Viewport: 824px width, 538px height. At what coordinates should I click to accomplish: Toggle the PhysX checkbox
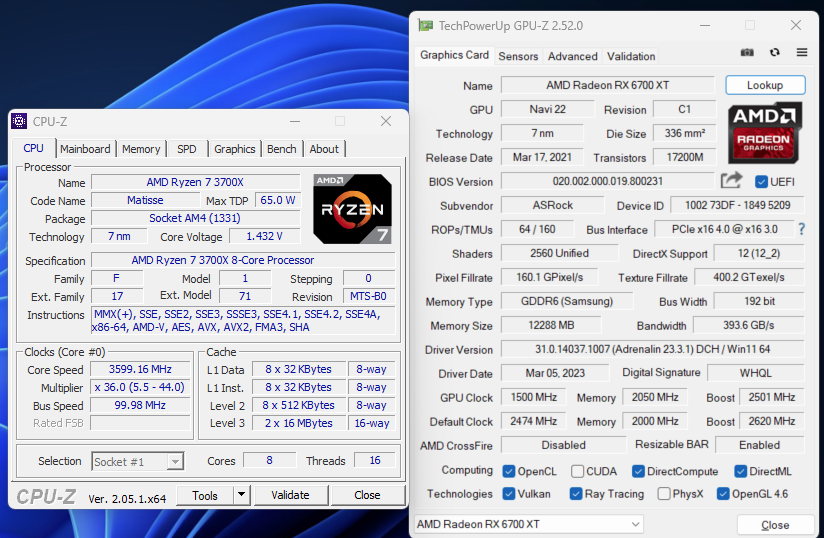click(x=664, y=494)
